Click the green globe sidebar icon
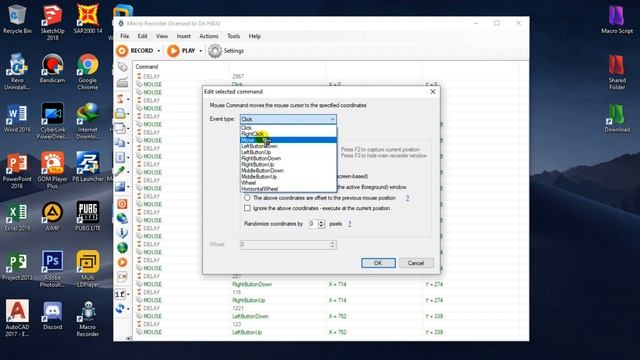The image size is (640, 360). click(x=122, y=247)
